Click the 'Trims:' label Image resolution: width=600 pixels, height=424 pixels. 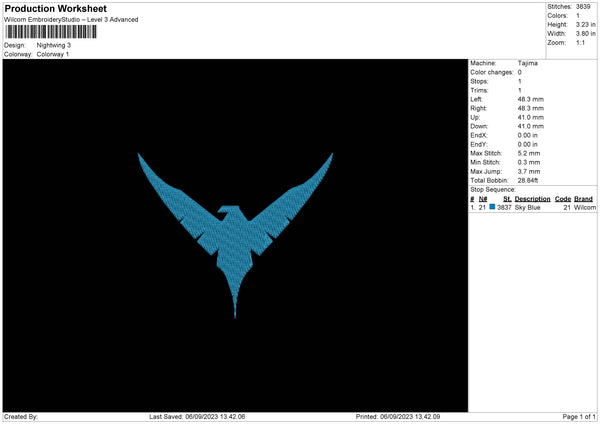coord(479,90)
